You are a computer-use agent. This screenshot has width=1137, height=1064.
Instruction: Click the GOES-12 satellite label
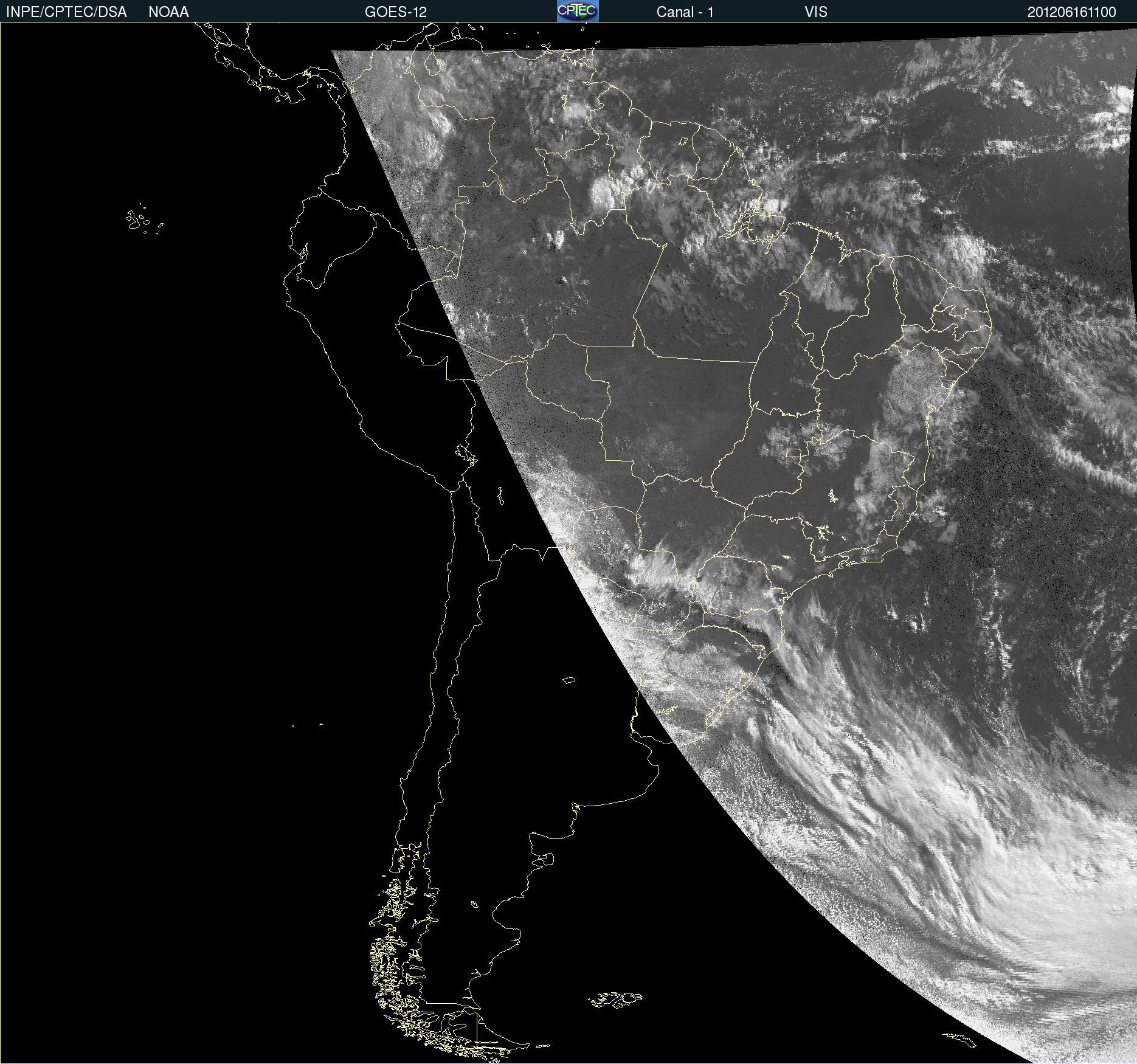coord(396,12)
